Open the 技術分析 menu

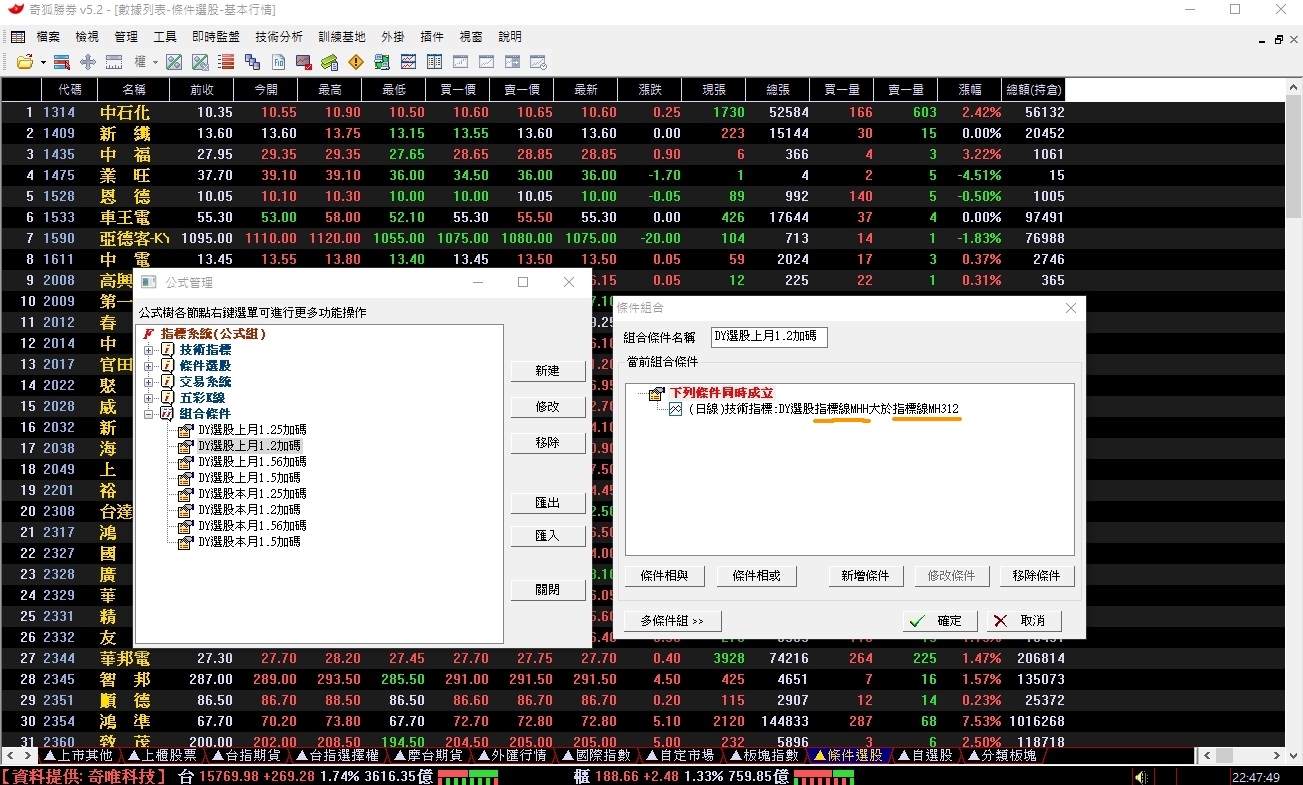pyautogui.click(x=279, y=36)
